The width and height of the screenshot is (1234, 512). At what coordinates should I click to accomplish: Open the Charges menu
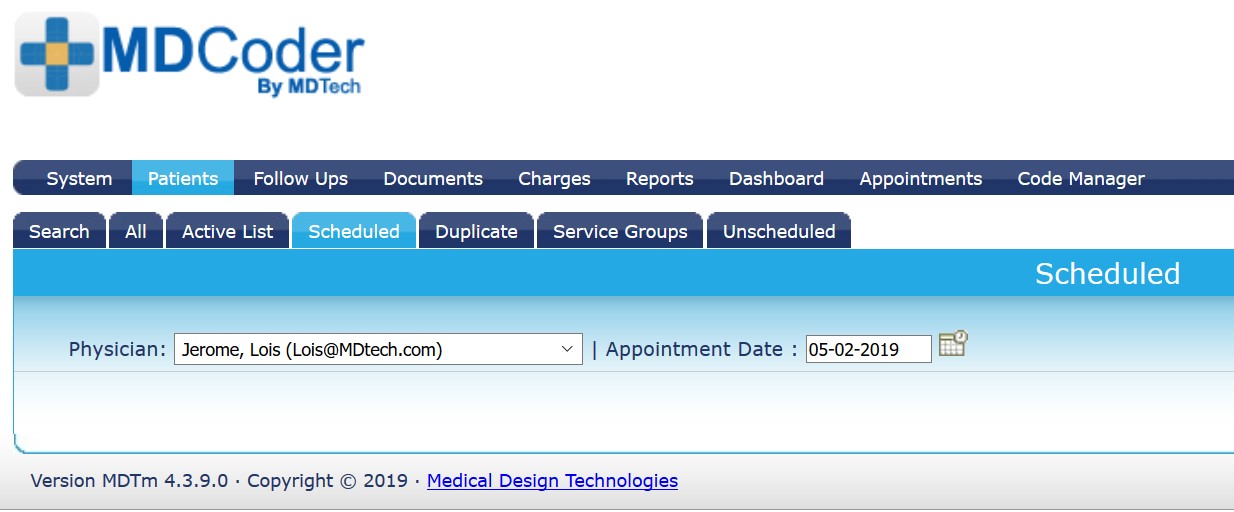[554, 178]
